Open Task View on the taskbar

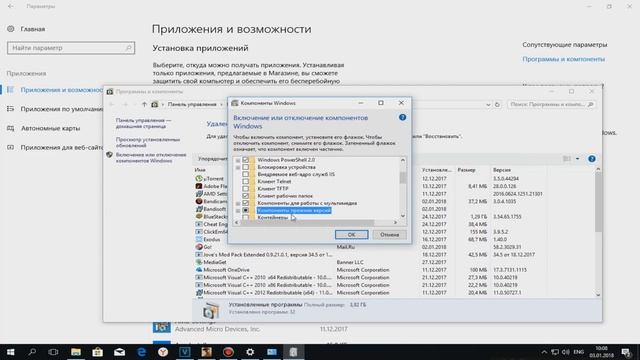(53, 352)
